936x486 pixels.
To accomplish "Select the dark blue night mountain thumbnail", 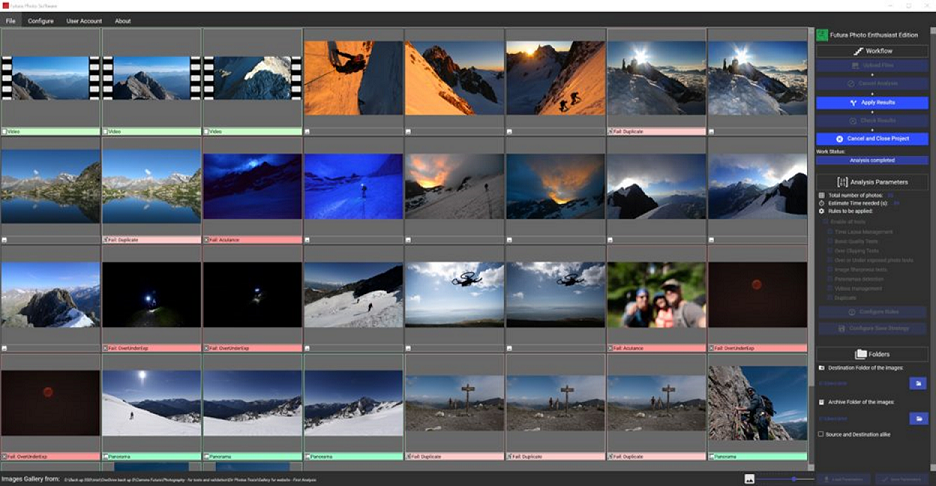I will [x=252, y=187].
